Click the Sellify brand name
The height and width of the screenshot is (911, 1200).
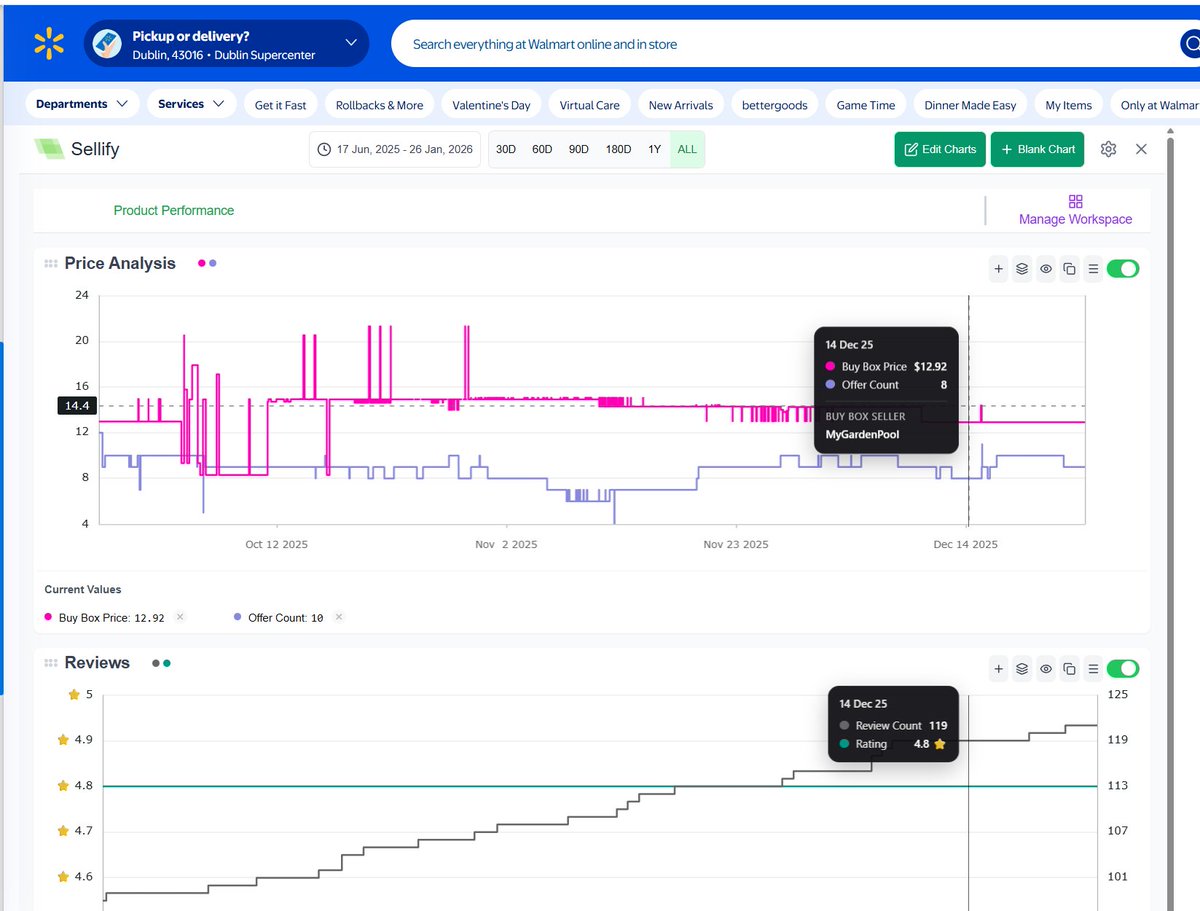[95, 149]
